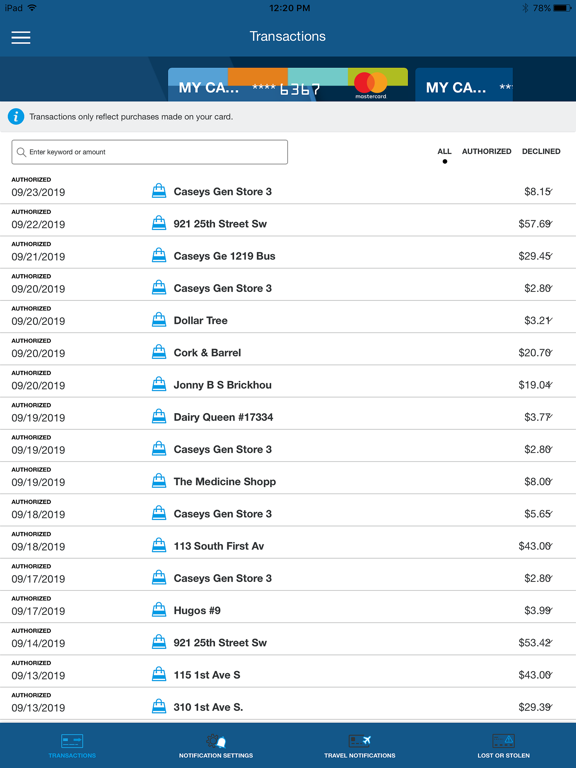Image resolution: width=576 pixels, height=768 pixels.
Task: Tap the Mastercard logo on the card
Action: pos(371,85)
